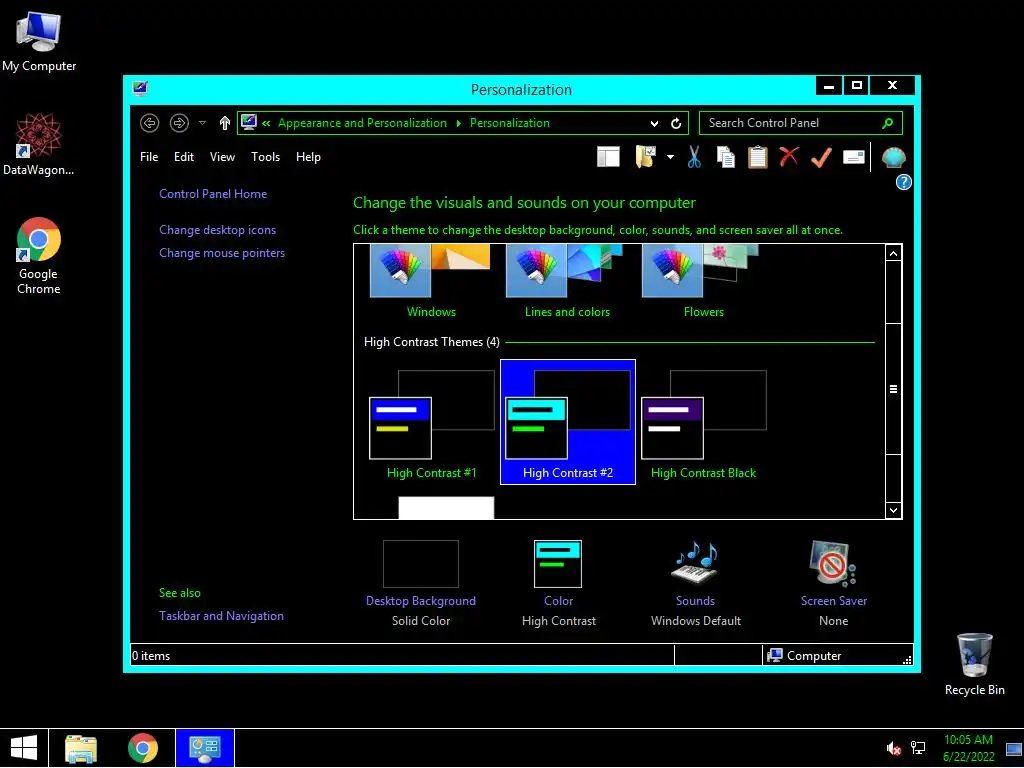The image size is (1024, 768).
Task: Click the Control Panel taskbar button
Action: (x=204, y=748)
